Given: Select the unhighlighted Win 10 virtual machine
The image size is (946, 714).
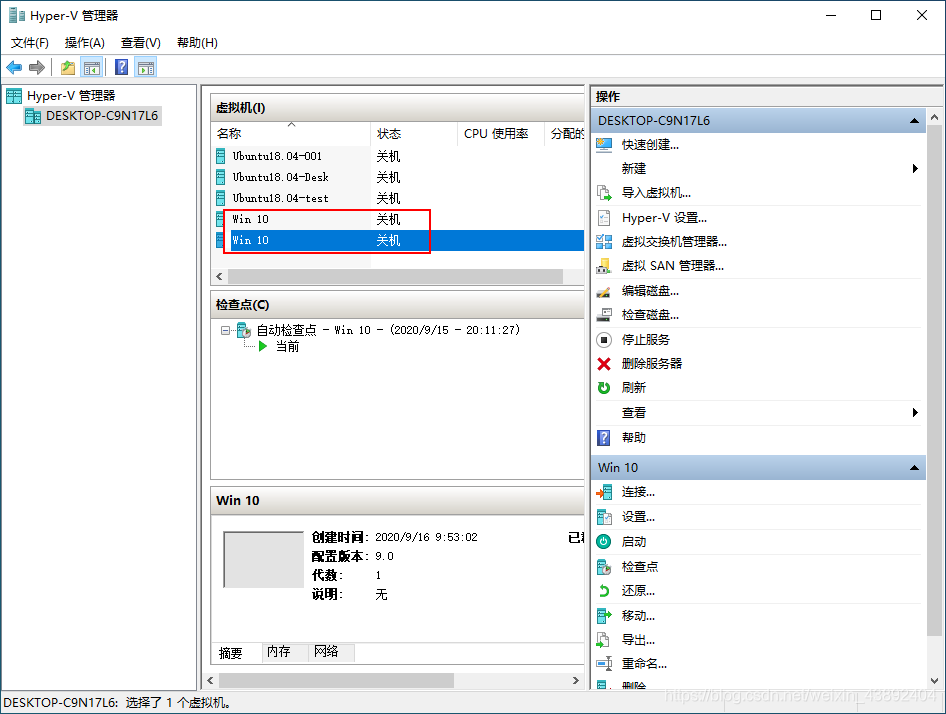Looking at the screenshot, I should point(250,220).
